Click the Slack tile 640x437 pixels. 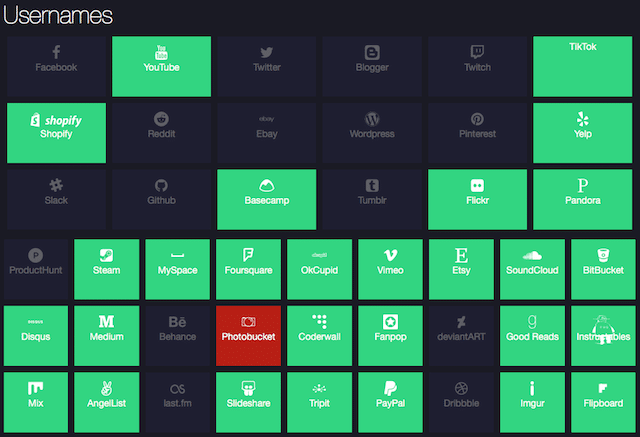tap(56, 200)
